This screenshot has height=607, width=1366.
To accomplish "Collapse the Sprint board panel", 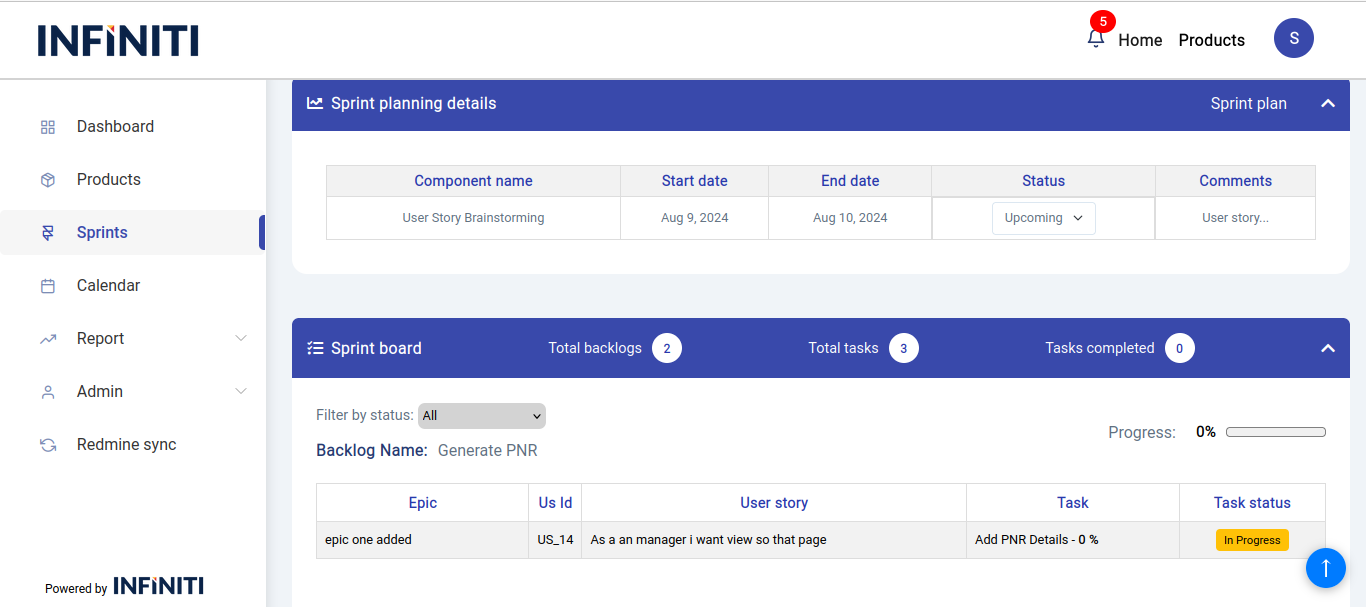I will [x=1327, y=348].
